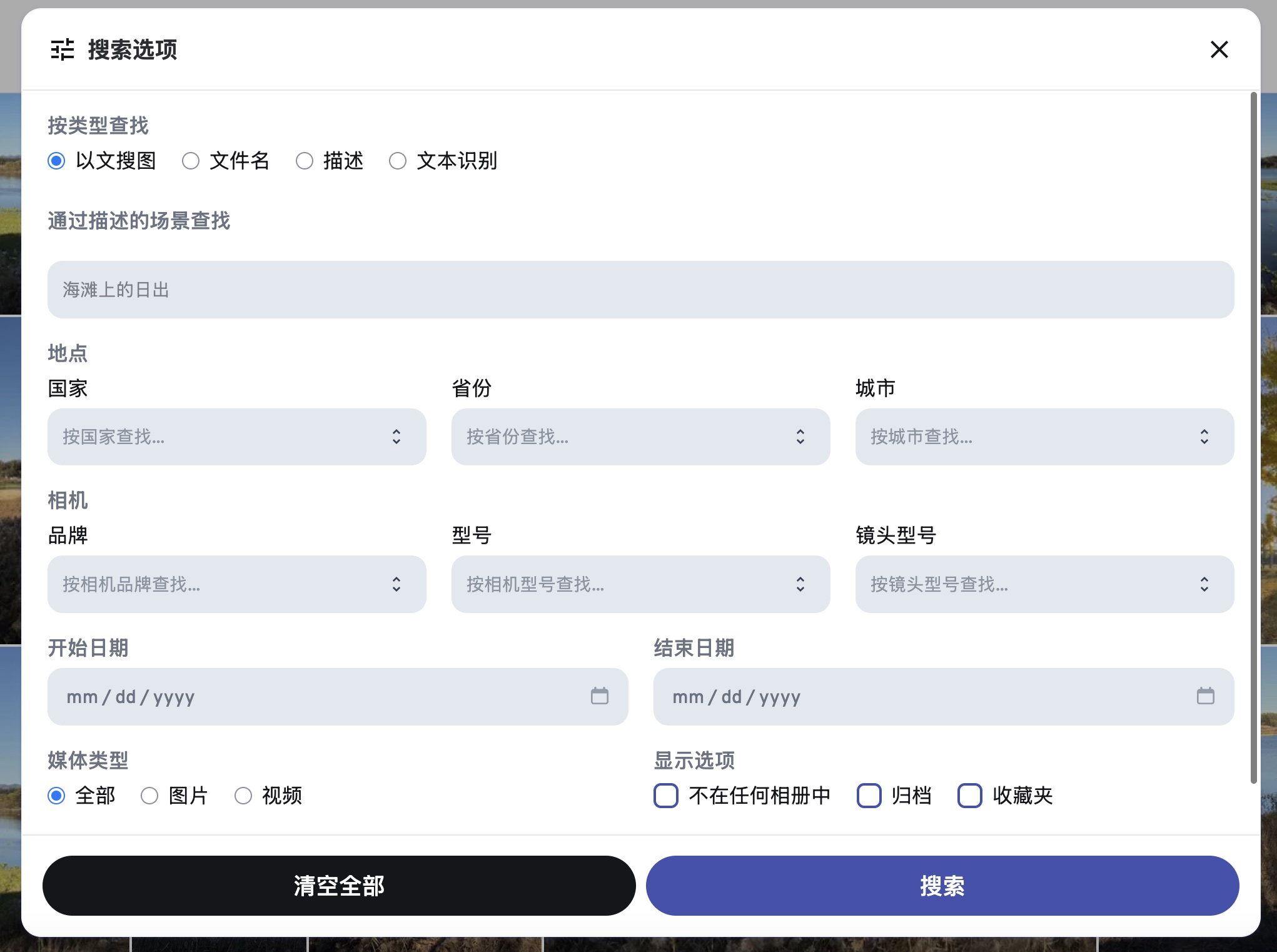1277x952 pixels.
Task: Open the 结束日期 calendar picker icon
Action: [1205, 696]
